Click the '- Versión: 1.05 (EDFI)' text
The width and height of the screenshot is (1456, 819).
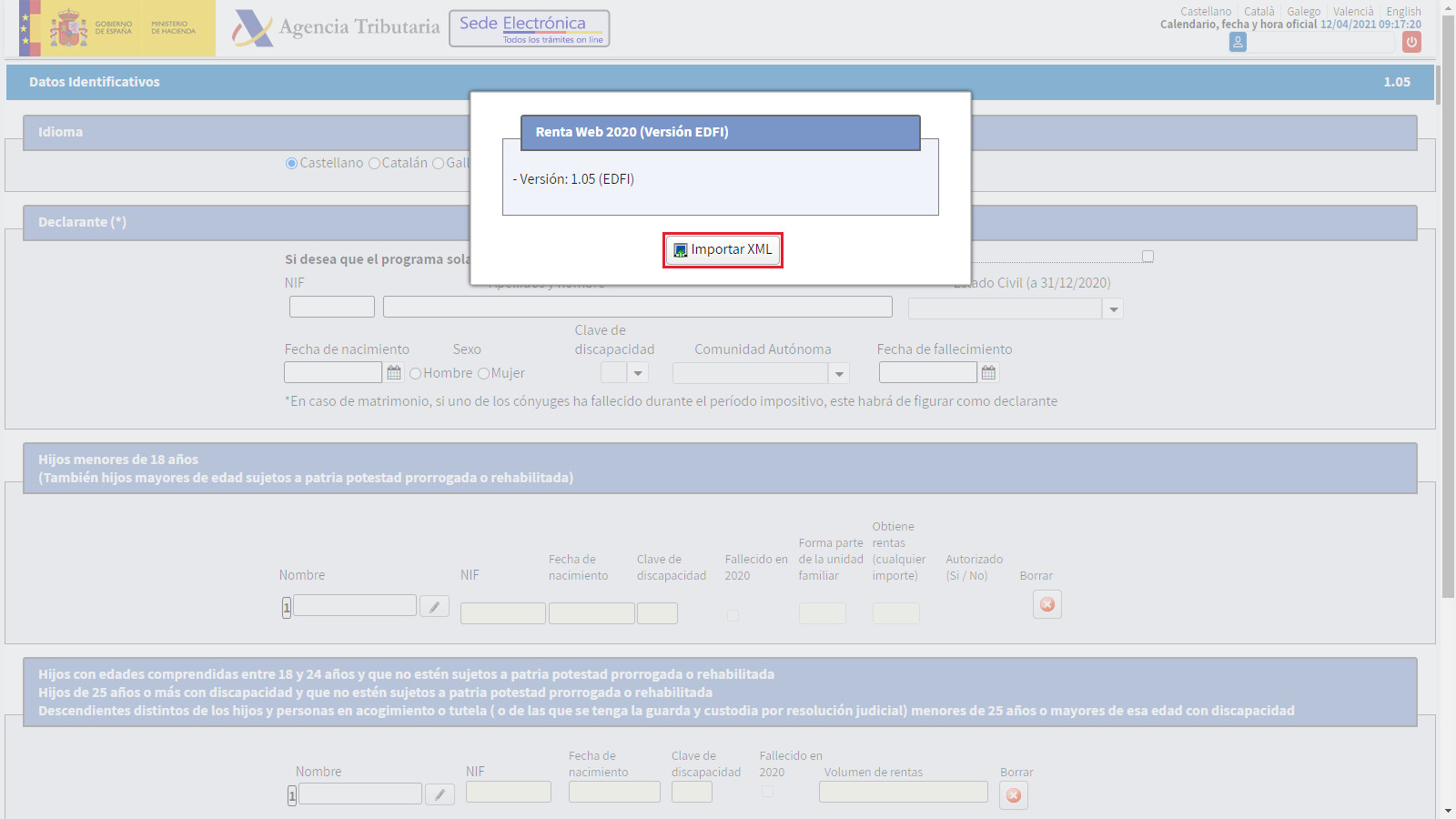(x=573, y=179)
